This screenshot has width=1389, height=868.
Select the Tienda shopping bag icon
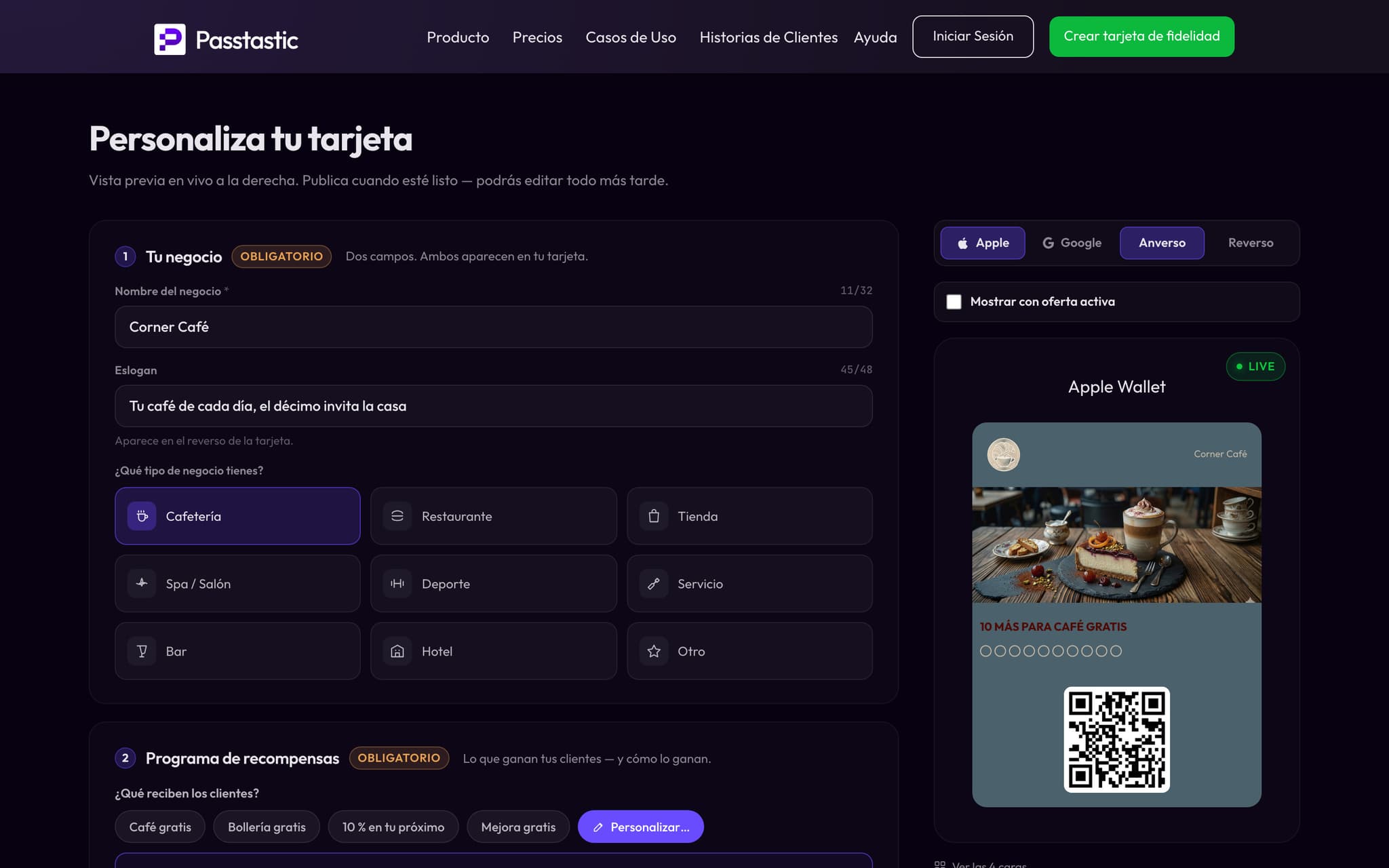(x=654, y=516)
